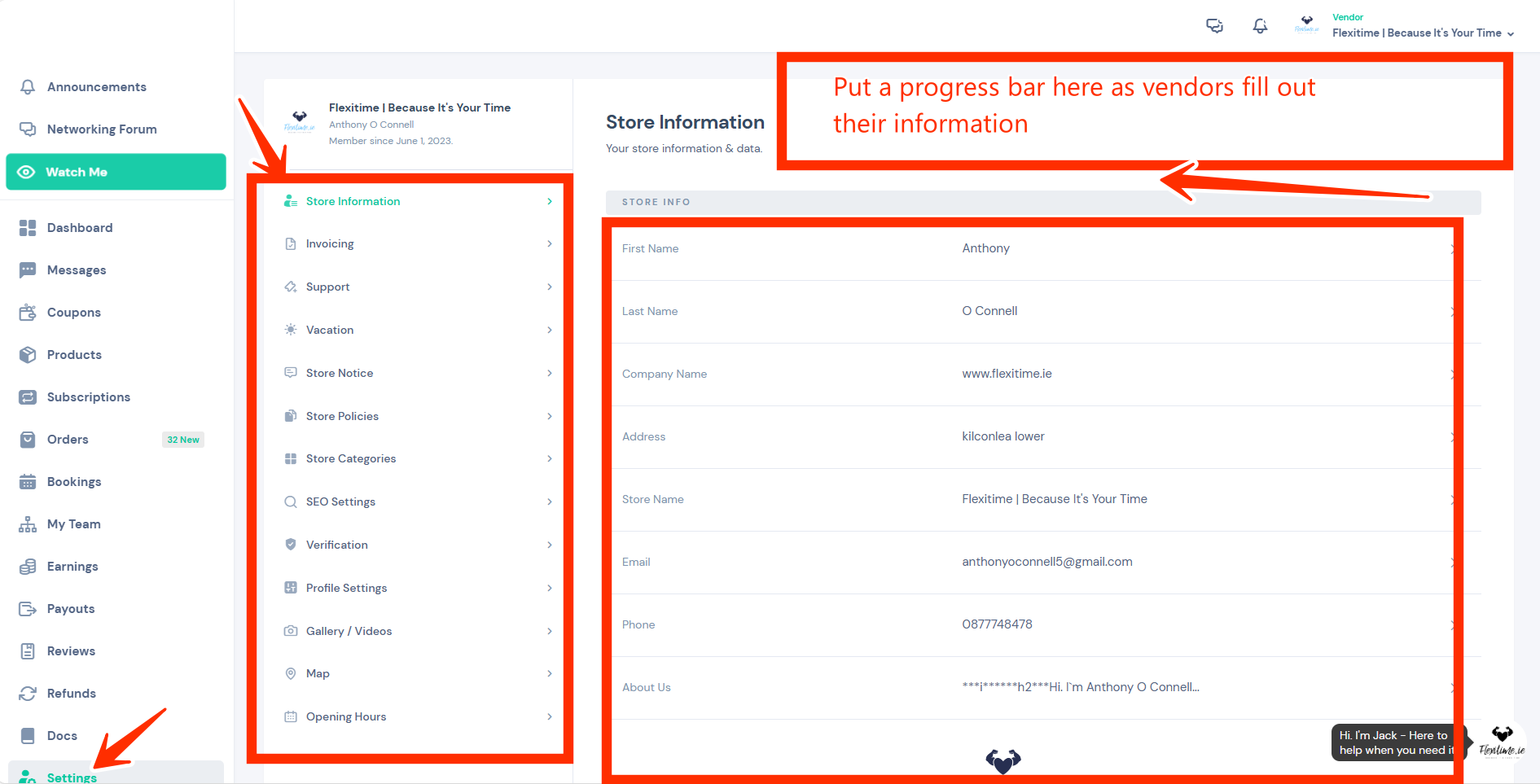This screenshot has height=784, width=1540.
Task: Click the Coupons gift icon
Action: coord(28,313)
